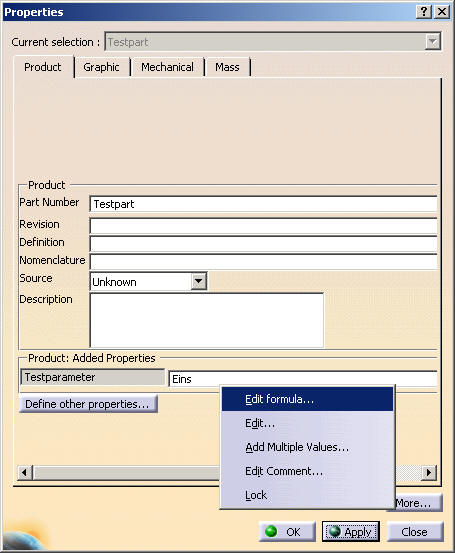Click the Apply button
455x553 pixels.
[351, 531]
